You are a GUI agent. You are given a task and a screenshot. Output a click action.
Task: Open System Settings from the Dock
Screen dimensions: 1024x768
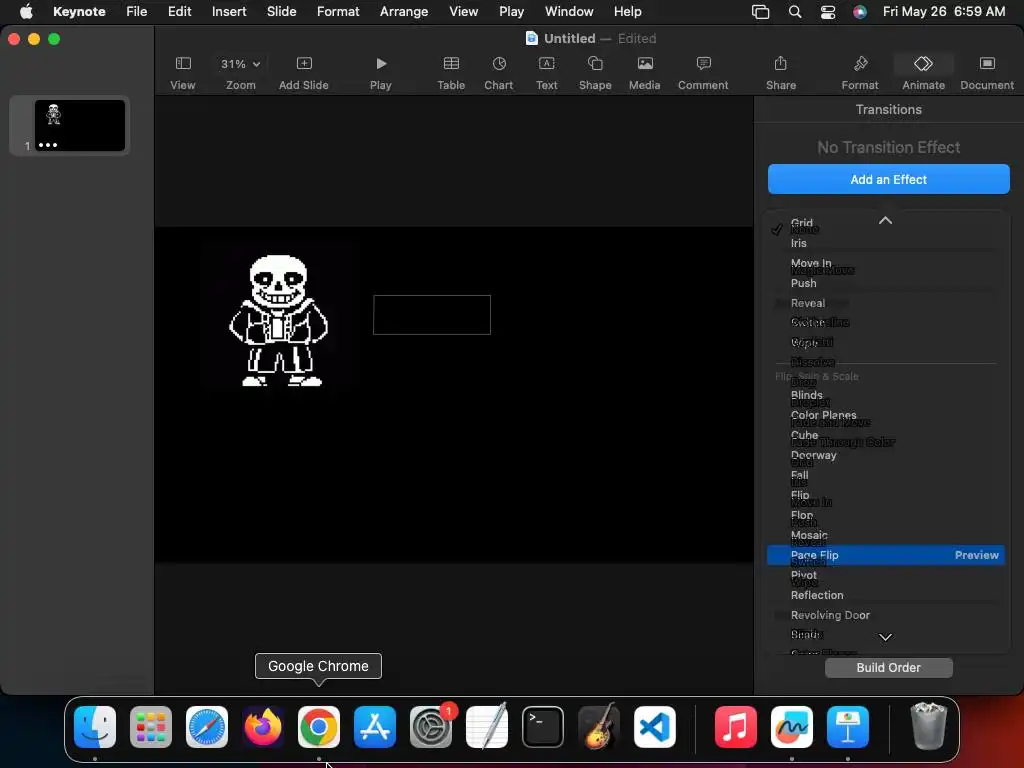(x=431, y=727)
